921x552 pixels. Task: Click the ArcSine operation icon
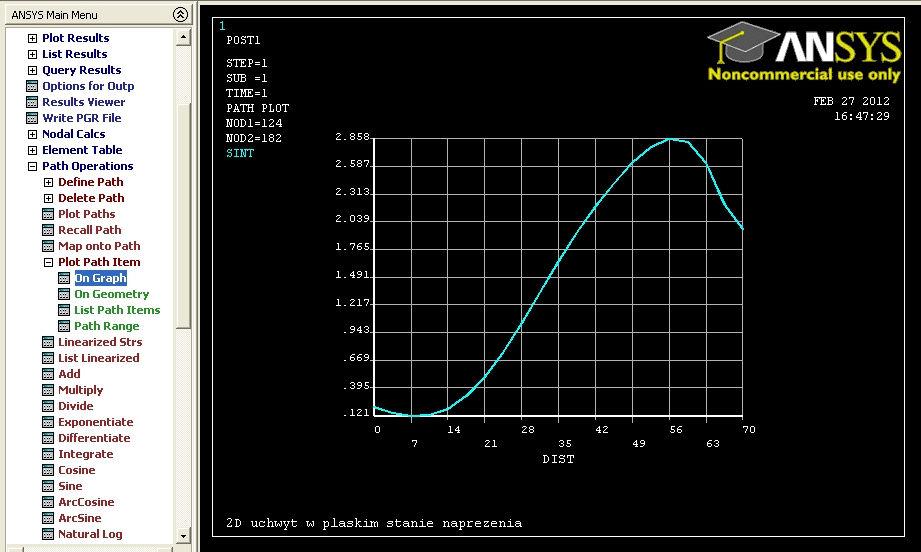pos(48,518)
